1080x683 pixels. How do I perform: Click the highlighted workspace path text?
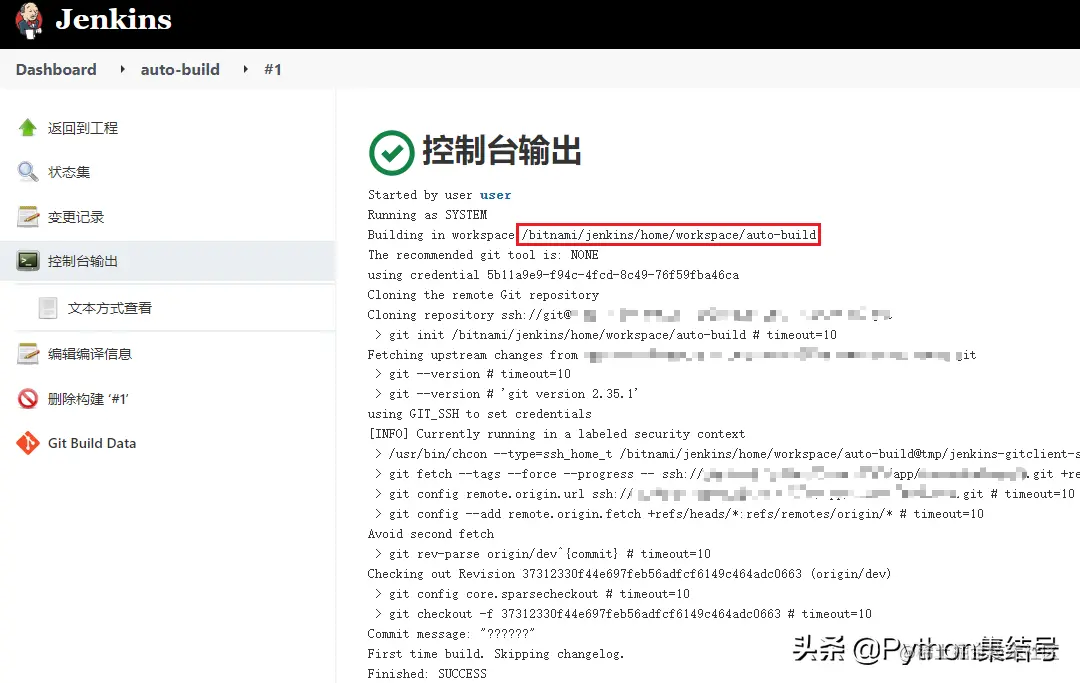point(669,234)
